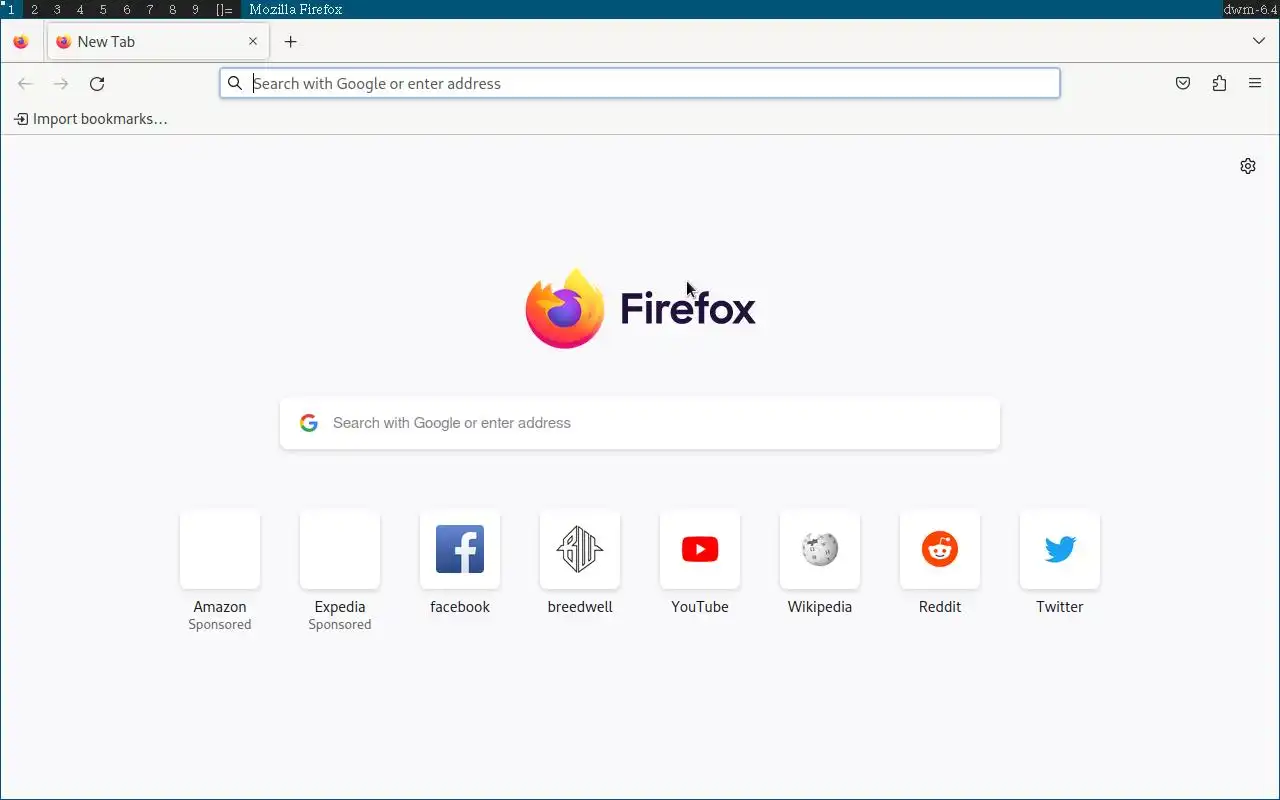1280x800 pixels.
Task: Open the facebook shortcut icon
Action: pos(460,549)
